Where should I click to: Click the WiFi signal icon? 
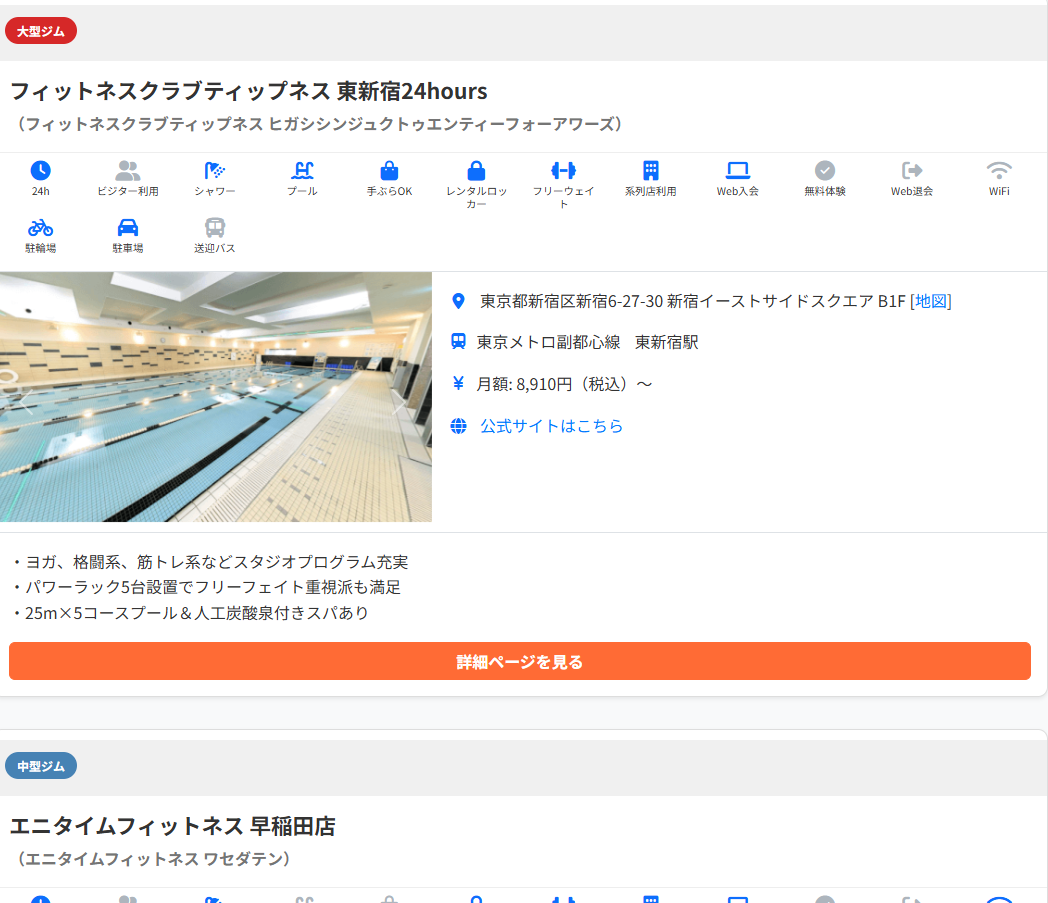click(999, 170)
